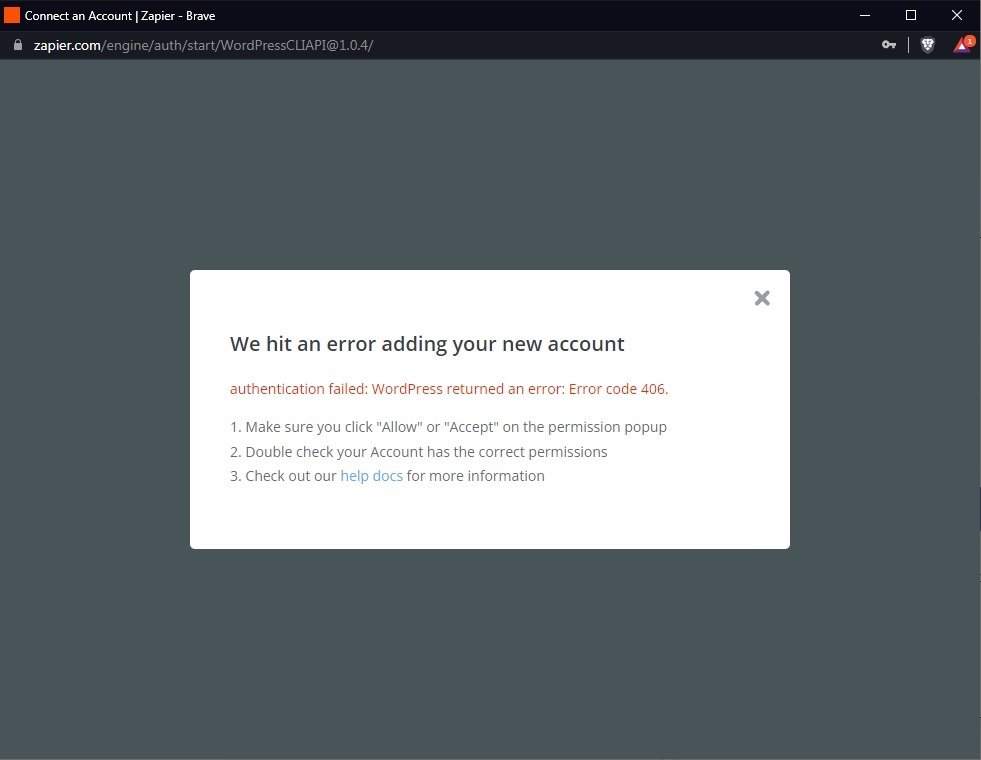Open Brave Rewards triangle icon

[963, 44]
